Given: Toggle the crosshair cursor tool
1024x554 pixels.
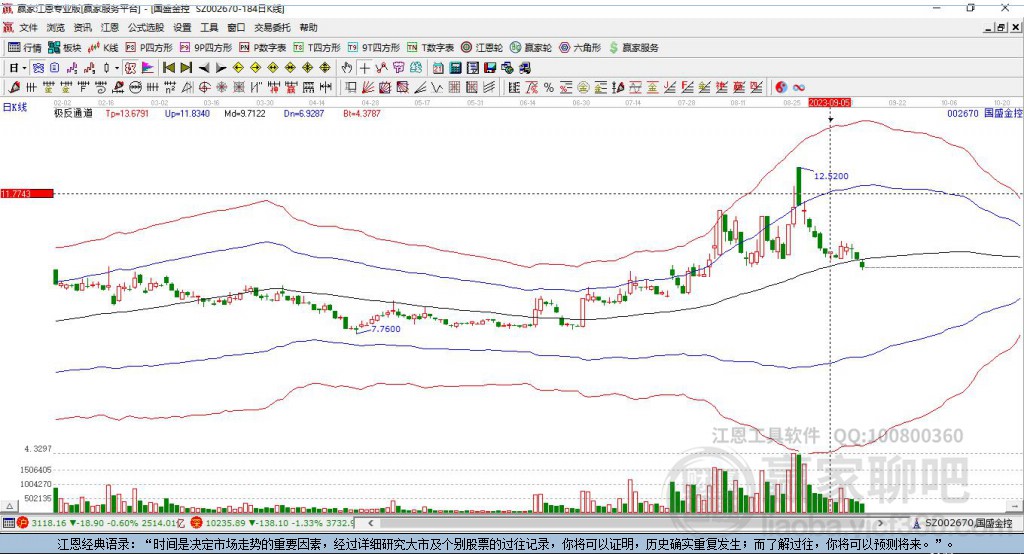Looking at the screenshot, I should coord(364,68).
